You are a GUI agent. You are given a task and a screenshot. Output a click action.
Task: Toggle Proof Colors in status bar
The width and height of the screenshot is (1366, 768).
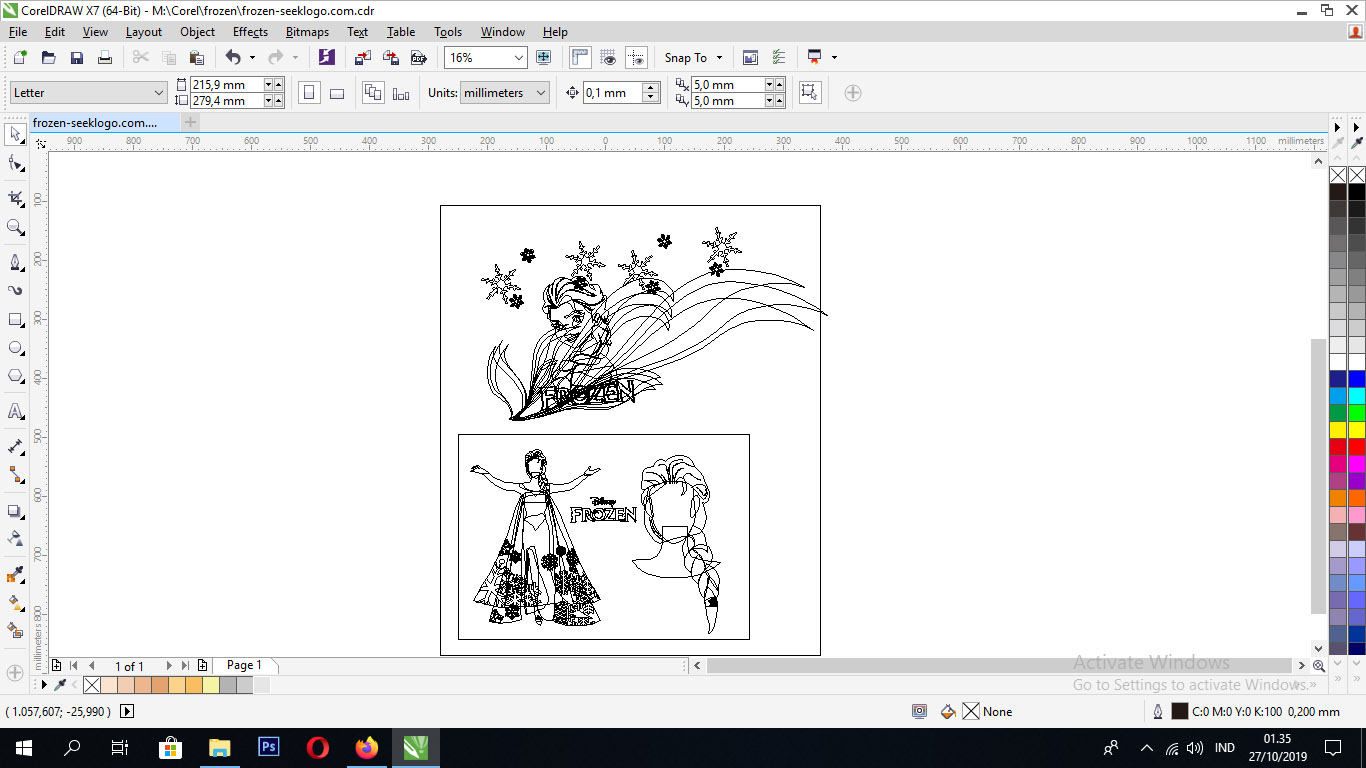(x=919, y=712)
